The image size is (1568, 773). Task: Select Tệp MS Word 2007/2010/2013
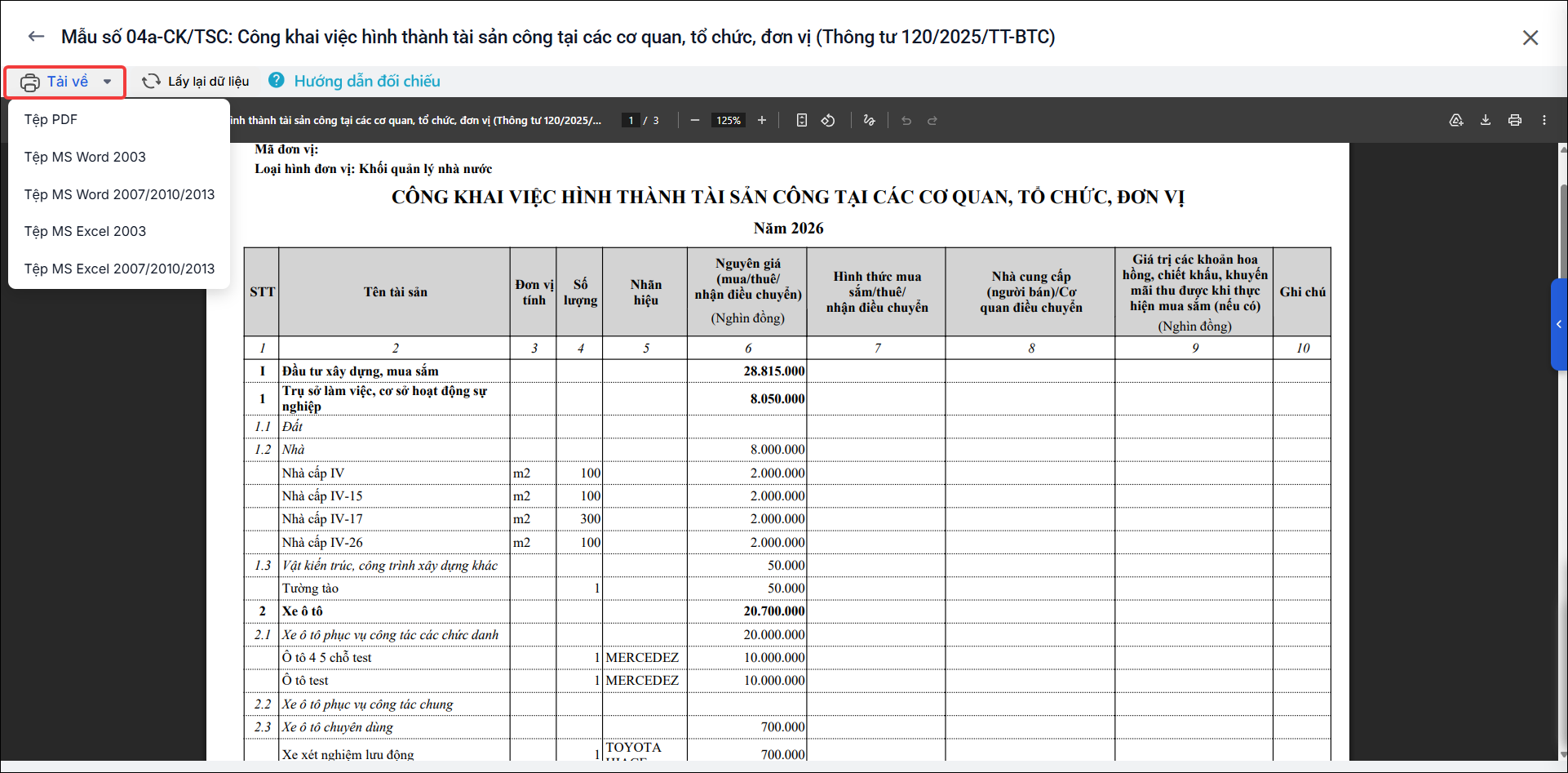[x=119, y=194]
